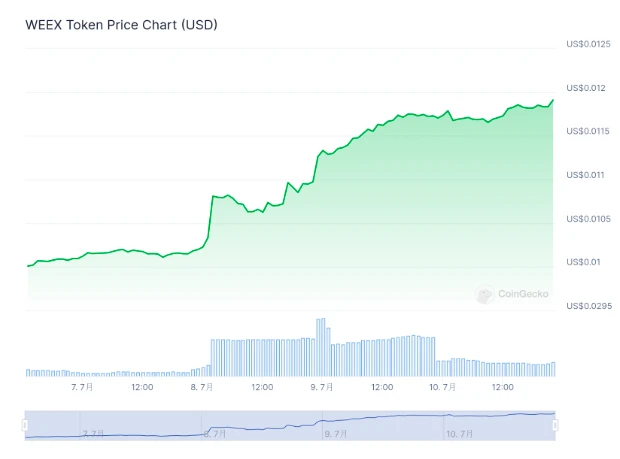620x459 pixels.
Task: Click the CoinGecko gecko logo icon
Action: point(484,295)
